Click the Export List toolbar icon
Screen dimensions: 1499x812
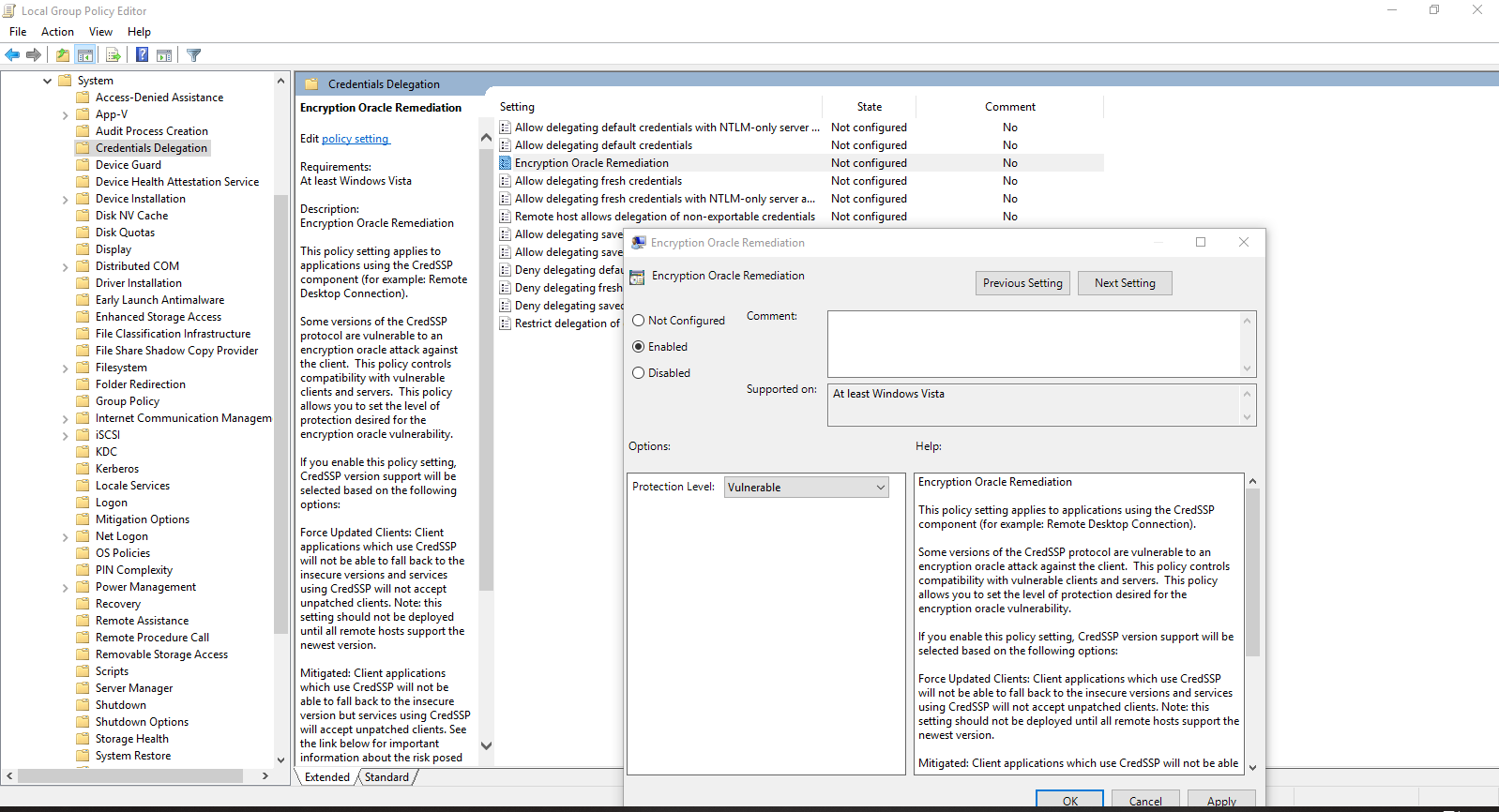[113, 55]
